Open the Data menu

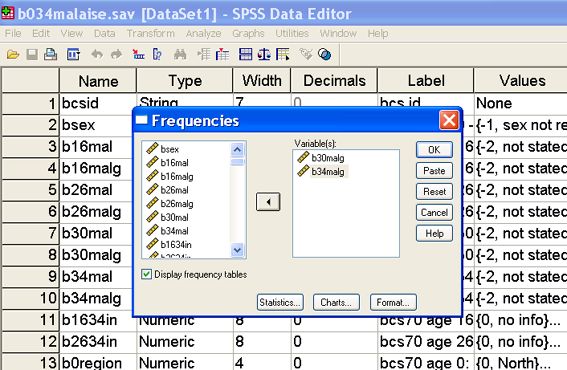(x=105, y=34)
